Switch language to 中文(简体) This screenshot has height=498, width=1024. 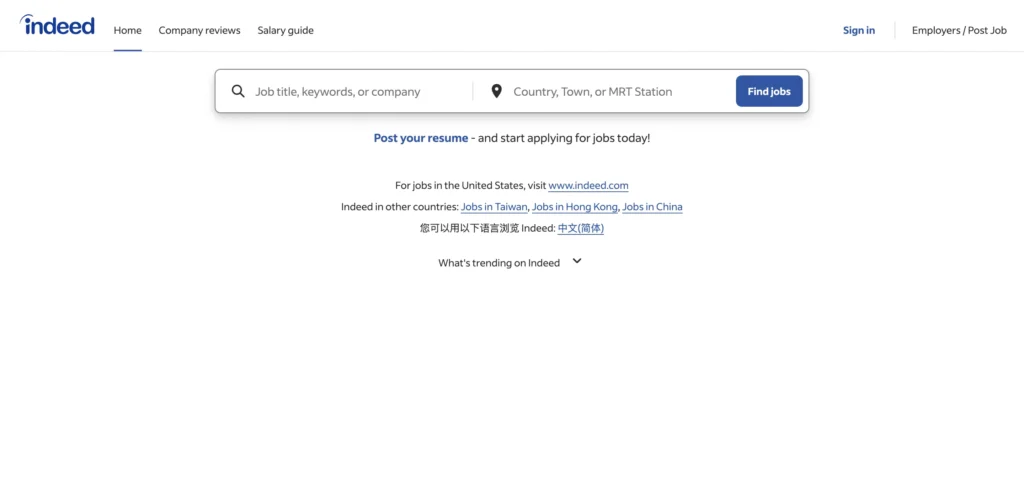click(581, 228)
